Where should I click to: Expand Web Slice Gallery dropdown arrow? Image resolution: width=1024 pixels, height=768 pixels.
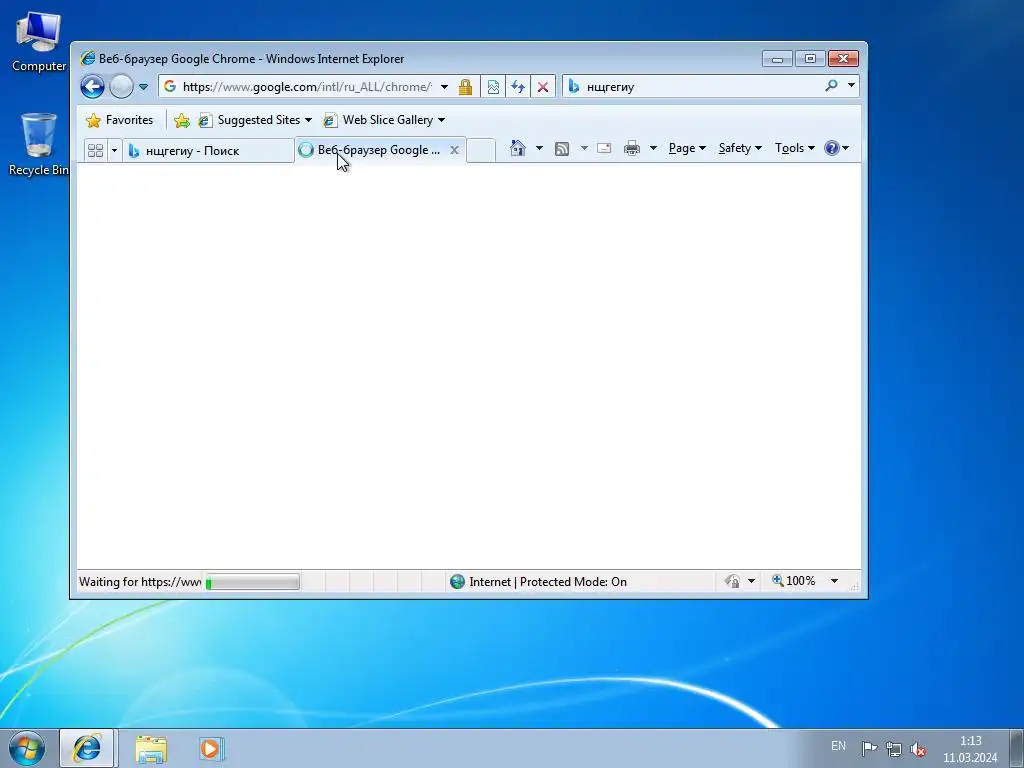tap(441, 120)
